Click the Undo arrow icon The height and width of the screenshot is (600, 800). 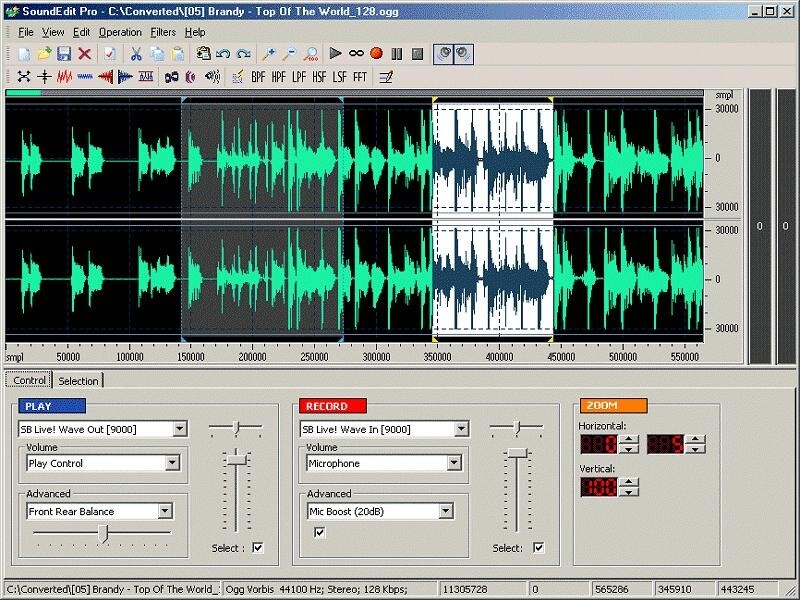pyautogui.click(x=224, y=55)
